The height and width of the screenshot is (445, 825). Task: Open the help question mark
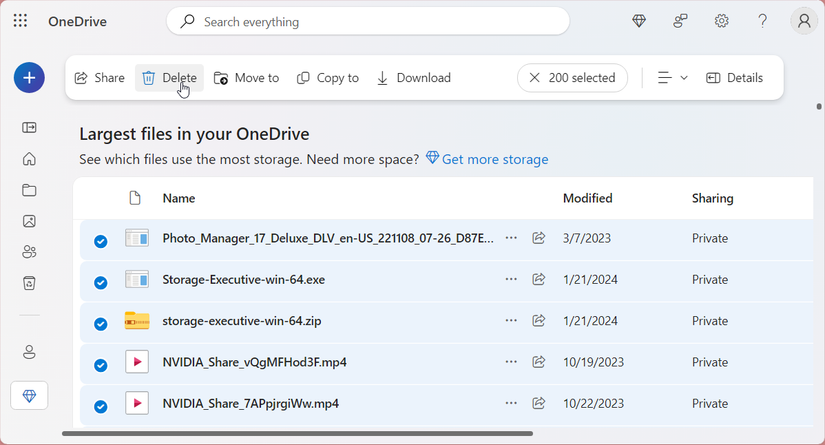(x=762, y=21)
